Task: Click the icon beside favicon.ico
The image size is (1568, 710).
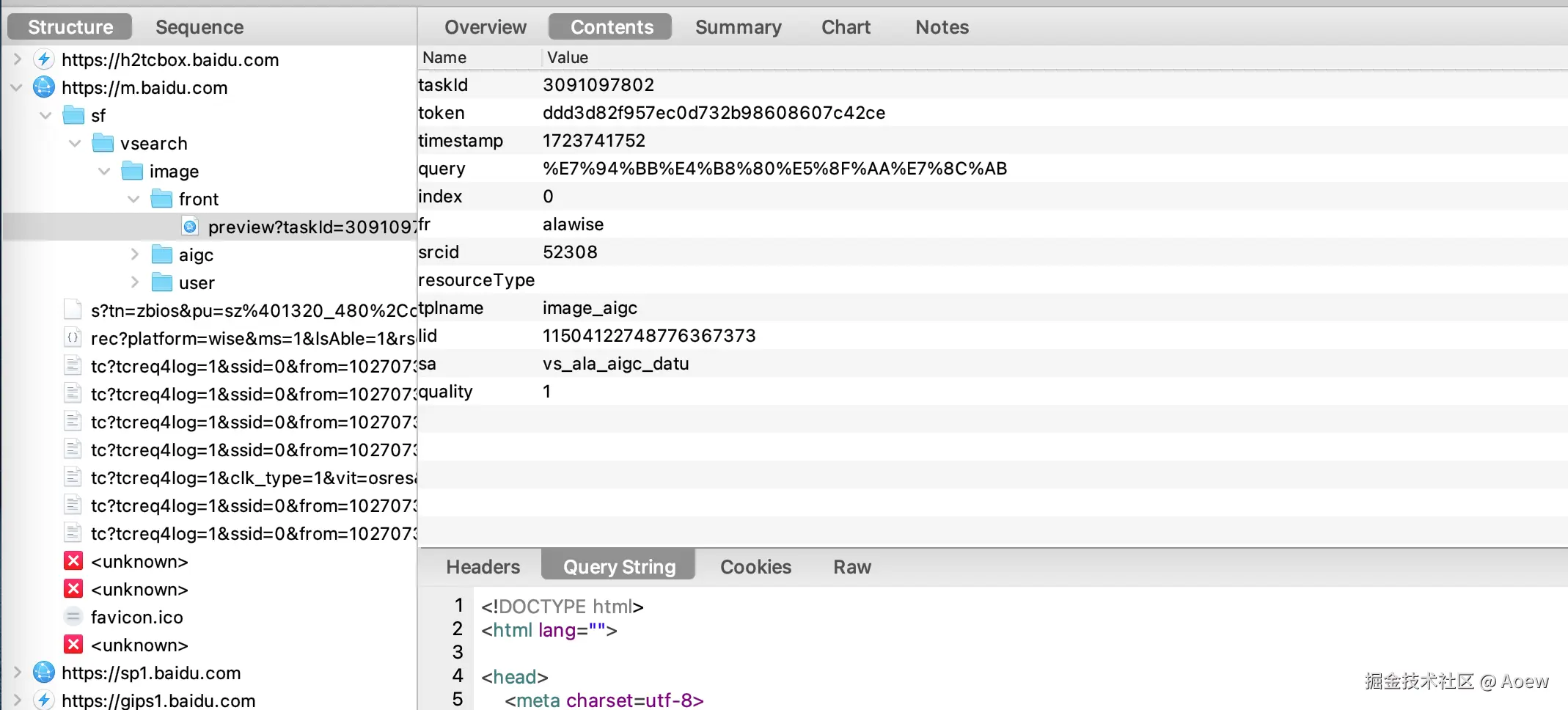Action: click(x=73, y=617)
